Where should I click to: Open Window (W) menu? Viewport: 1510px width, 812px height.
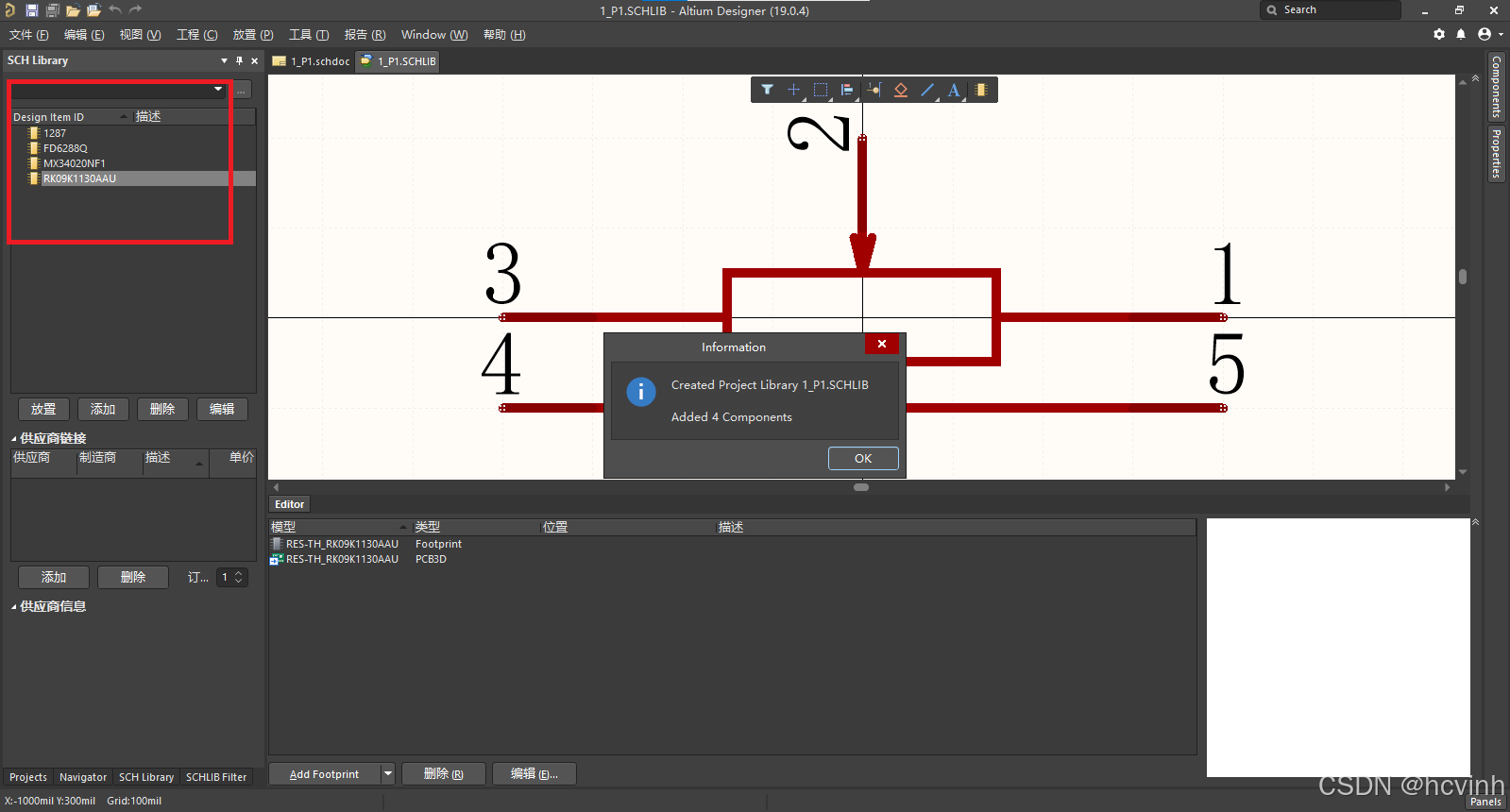[x=434, y=35]
